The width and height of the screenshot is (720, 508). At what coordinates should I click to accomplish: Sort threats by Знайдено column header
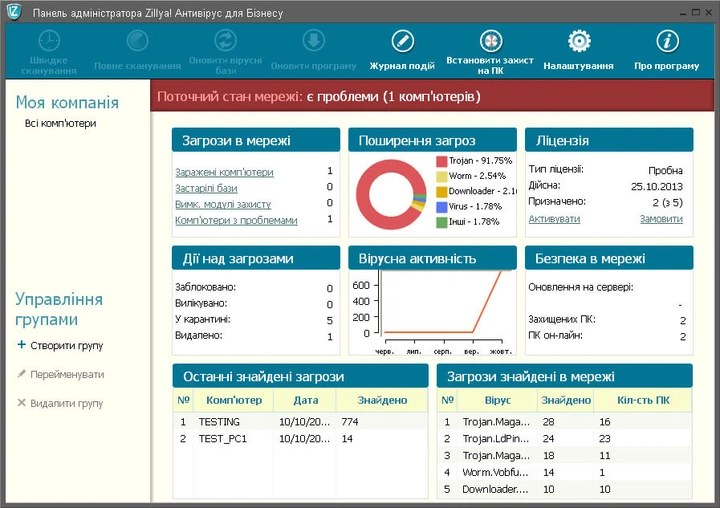click(380, 400)
